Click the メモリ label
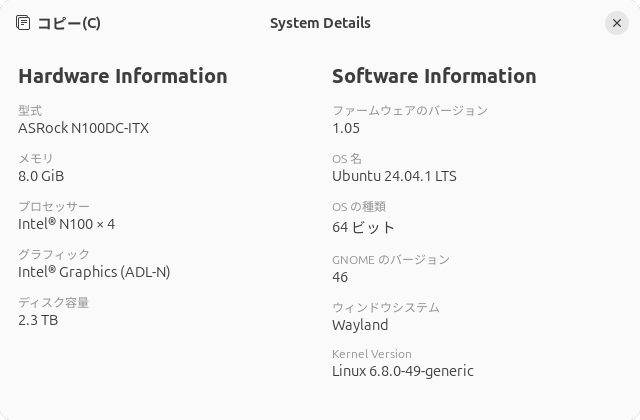This screenshot has width=640, height=420. coord(36,158)
